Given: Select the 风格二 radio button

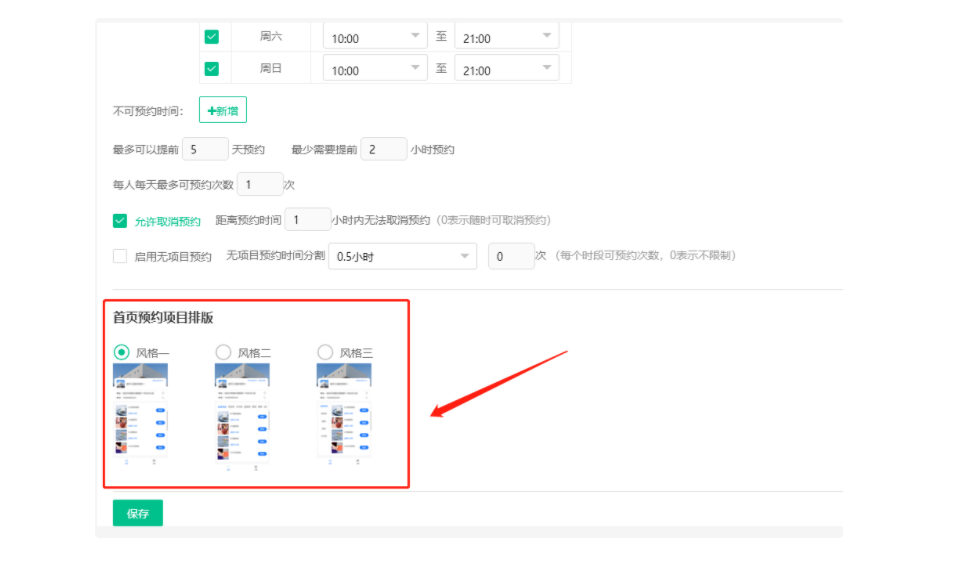Looking at the screenshot, I should click(224, 352).
